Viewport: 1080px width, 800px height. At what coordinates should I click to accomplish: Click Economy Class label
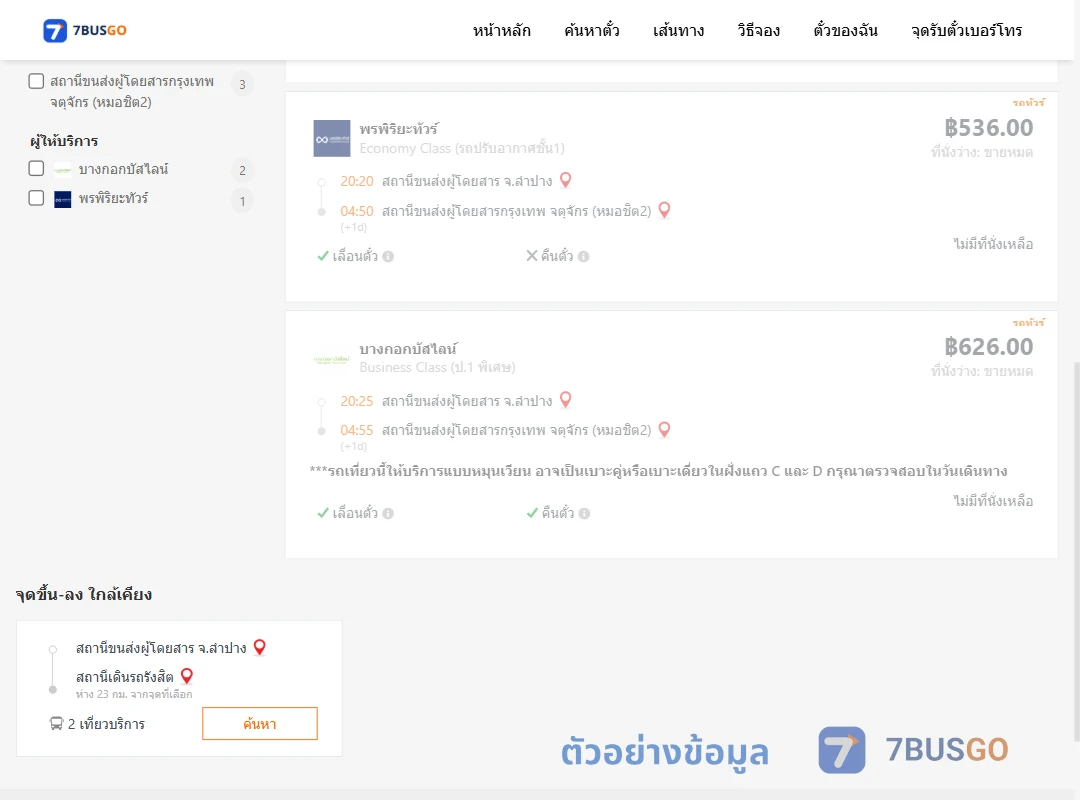tap(461, 148)
